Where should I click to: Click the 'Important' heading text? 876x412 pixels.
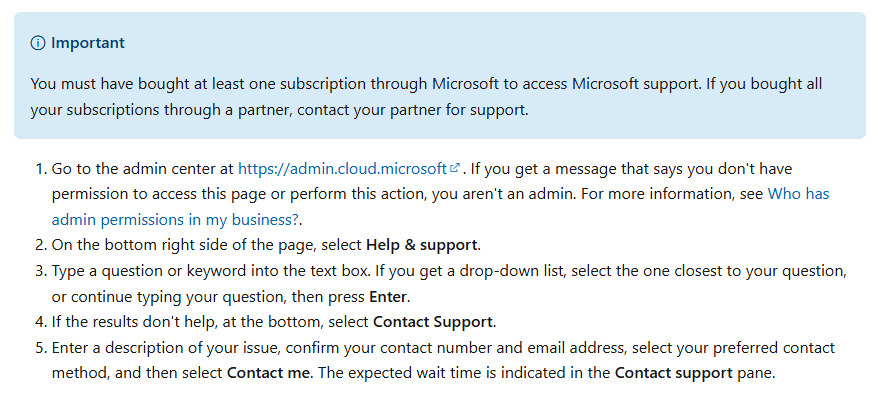click(x=88, y=43)
